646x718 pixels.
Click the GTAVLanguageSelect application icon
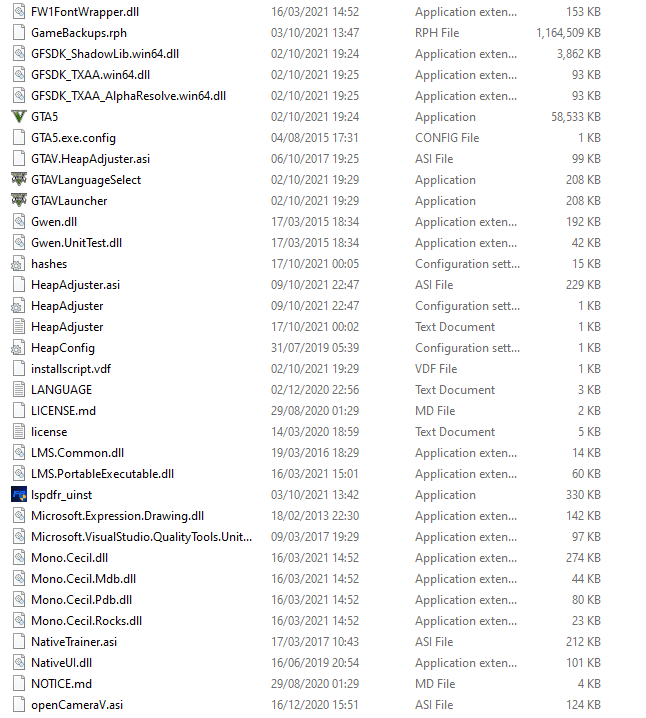tap(19, 180)
